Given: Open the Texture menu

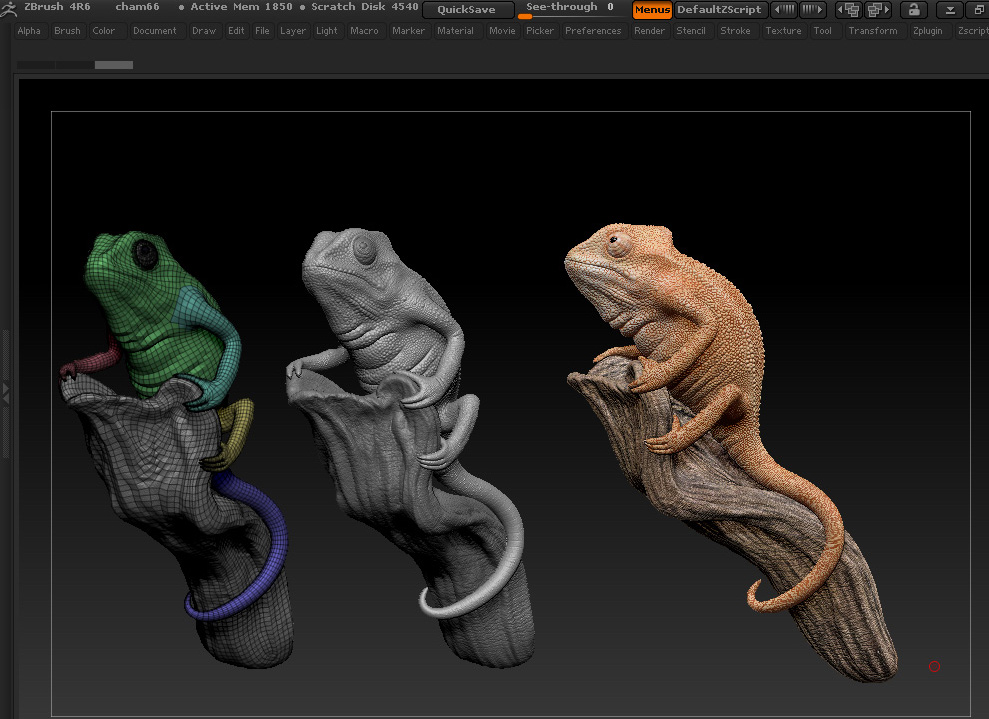Looking at the screenshot, I should pyautogui.click(x=783, y=30).
